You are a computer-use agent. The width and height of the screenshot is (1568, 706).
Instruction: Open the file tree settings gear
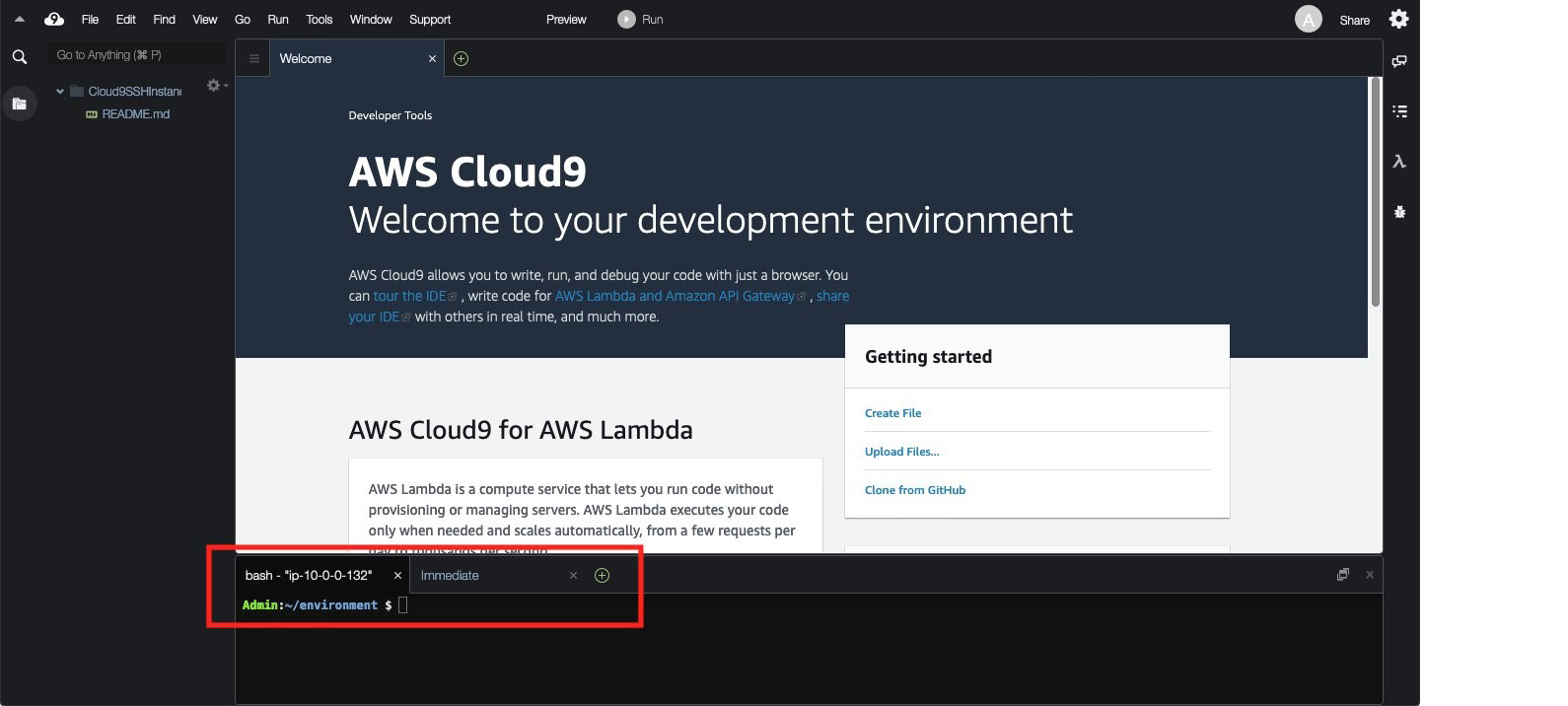[x=213, y=86]
